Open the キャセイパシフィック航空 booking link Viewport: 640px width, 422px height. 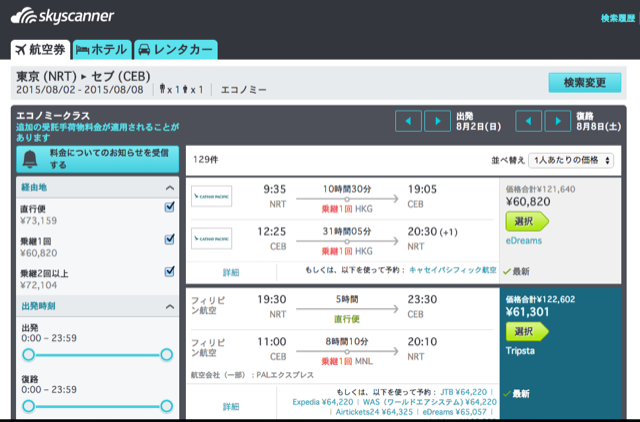pyautogui.click(x=453, y=270)
